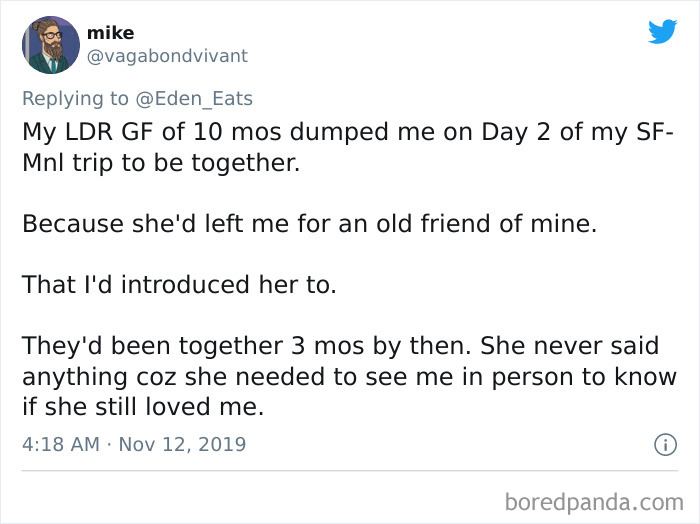Click the line starting My LDR GF
Screen dimensions: 700x524
pos(348,132)
